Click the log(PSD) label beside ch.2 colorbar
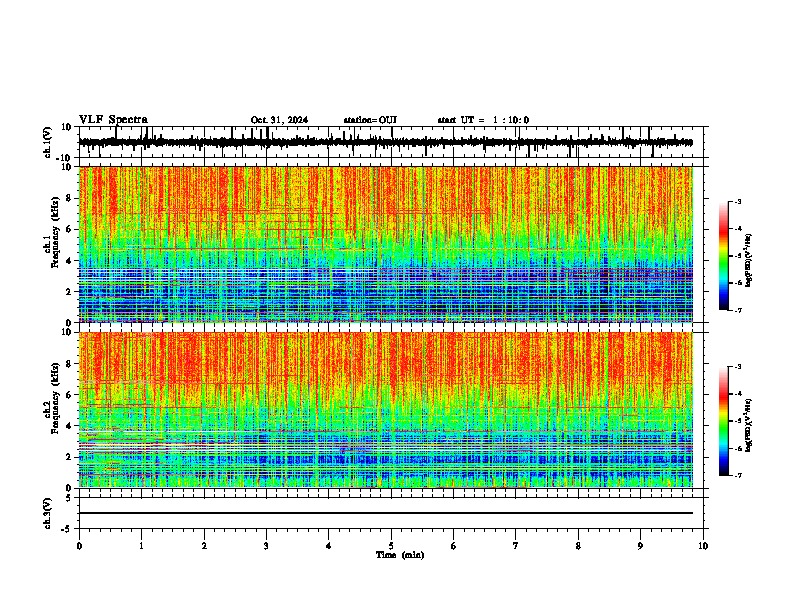Screen dimensions: 792x612 pos(748,425)
